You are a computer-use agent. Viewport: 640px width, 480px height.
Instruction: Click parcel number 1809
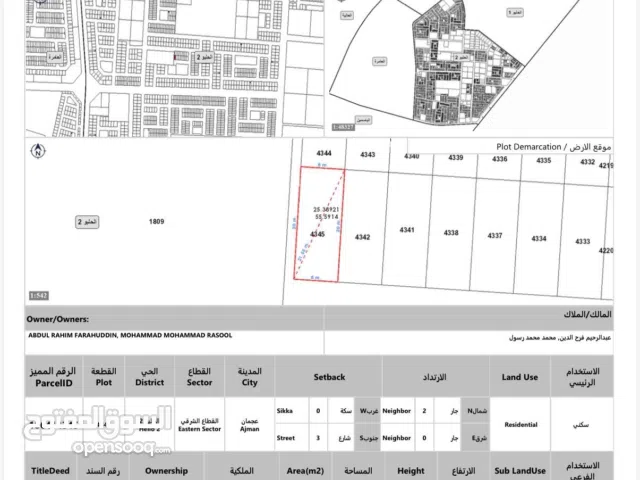[x=156, y=222]
